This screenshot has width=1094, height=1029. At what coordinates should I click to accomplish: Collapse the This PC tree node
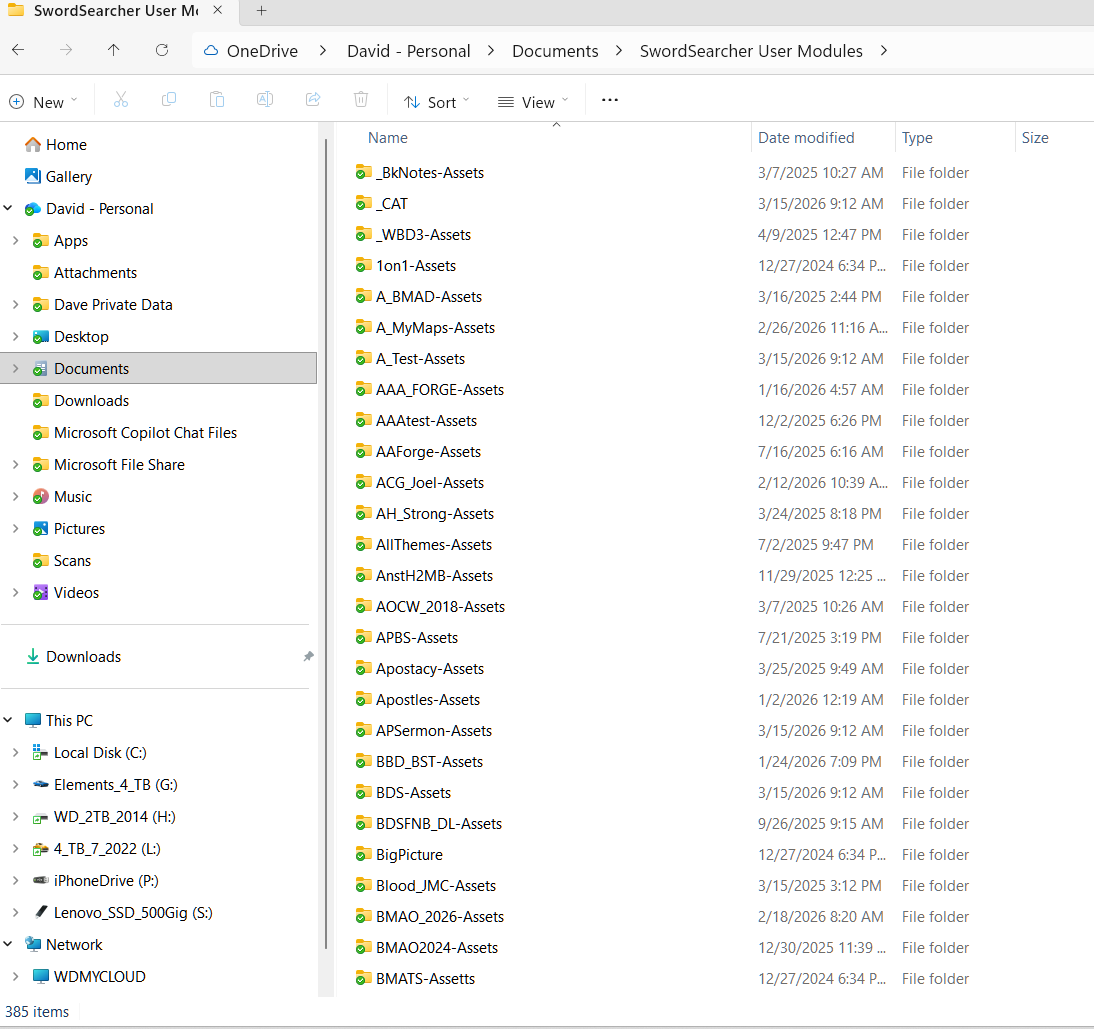(x=8, y=720)
